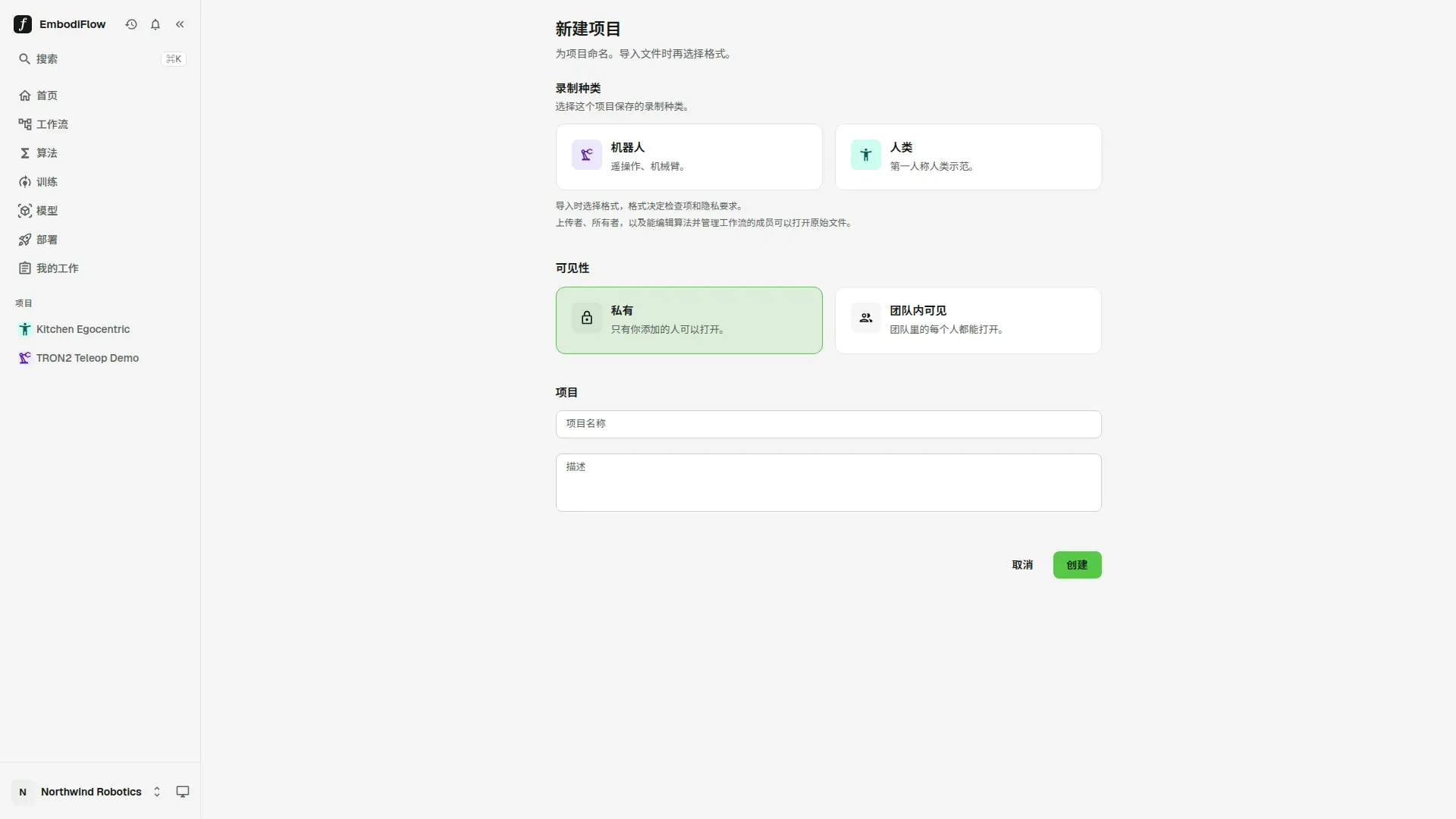Screen dimensions: 1456x819
Task: Select 人类 recording type
Action: [968, 157]
